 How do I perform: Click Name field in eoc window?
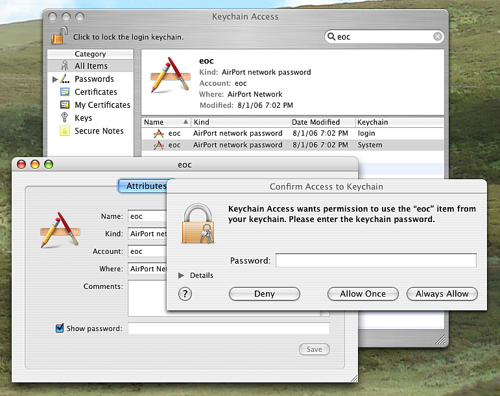(x=147, y=216)
